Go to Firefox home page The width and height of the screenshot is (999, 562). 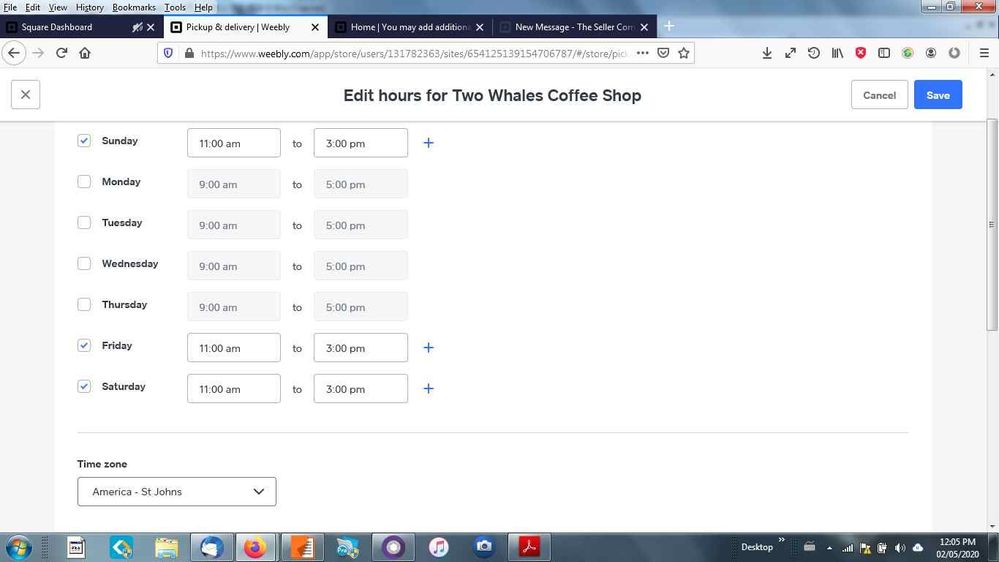(x=85, y=53)
